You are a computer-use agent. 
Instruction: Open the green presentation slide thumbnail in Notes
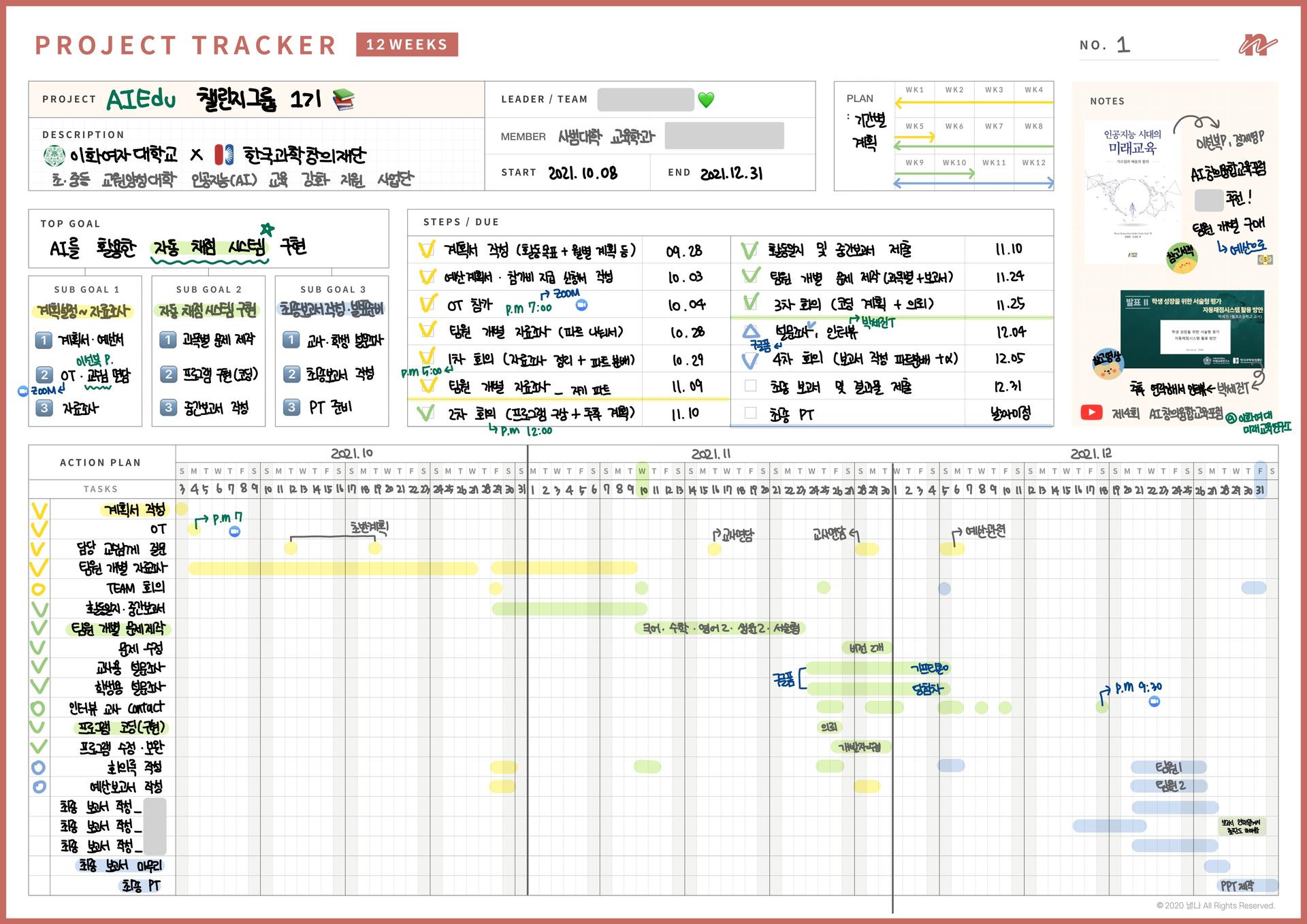[x=1193, y=329]
